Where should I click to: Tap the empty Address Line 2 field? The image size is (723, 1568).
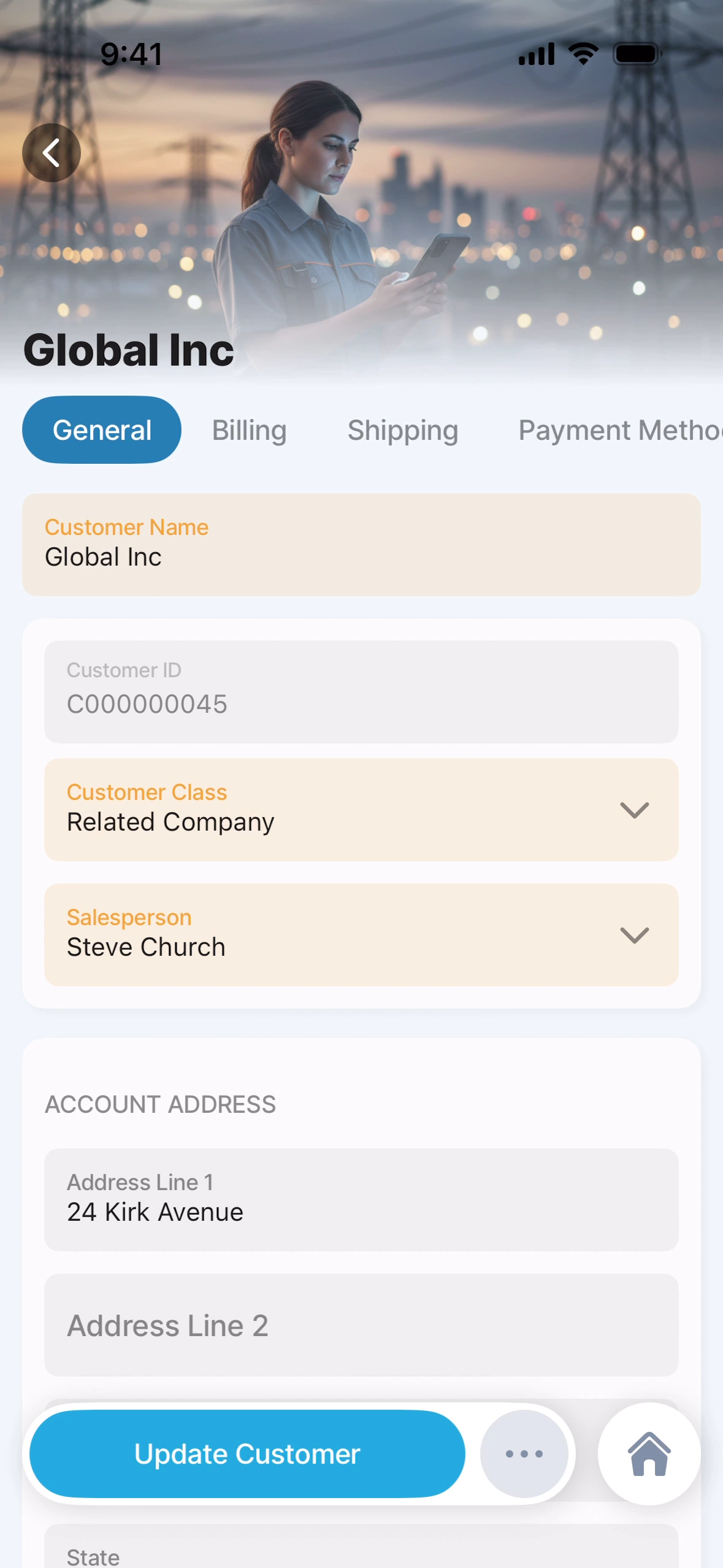(361, 1325)
